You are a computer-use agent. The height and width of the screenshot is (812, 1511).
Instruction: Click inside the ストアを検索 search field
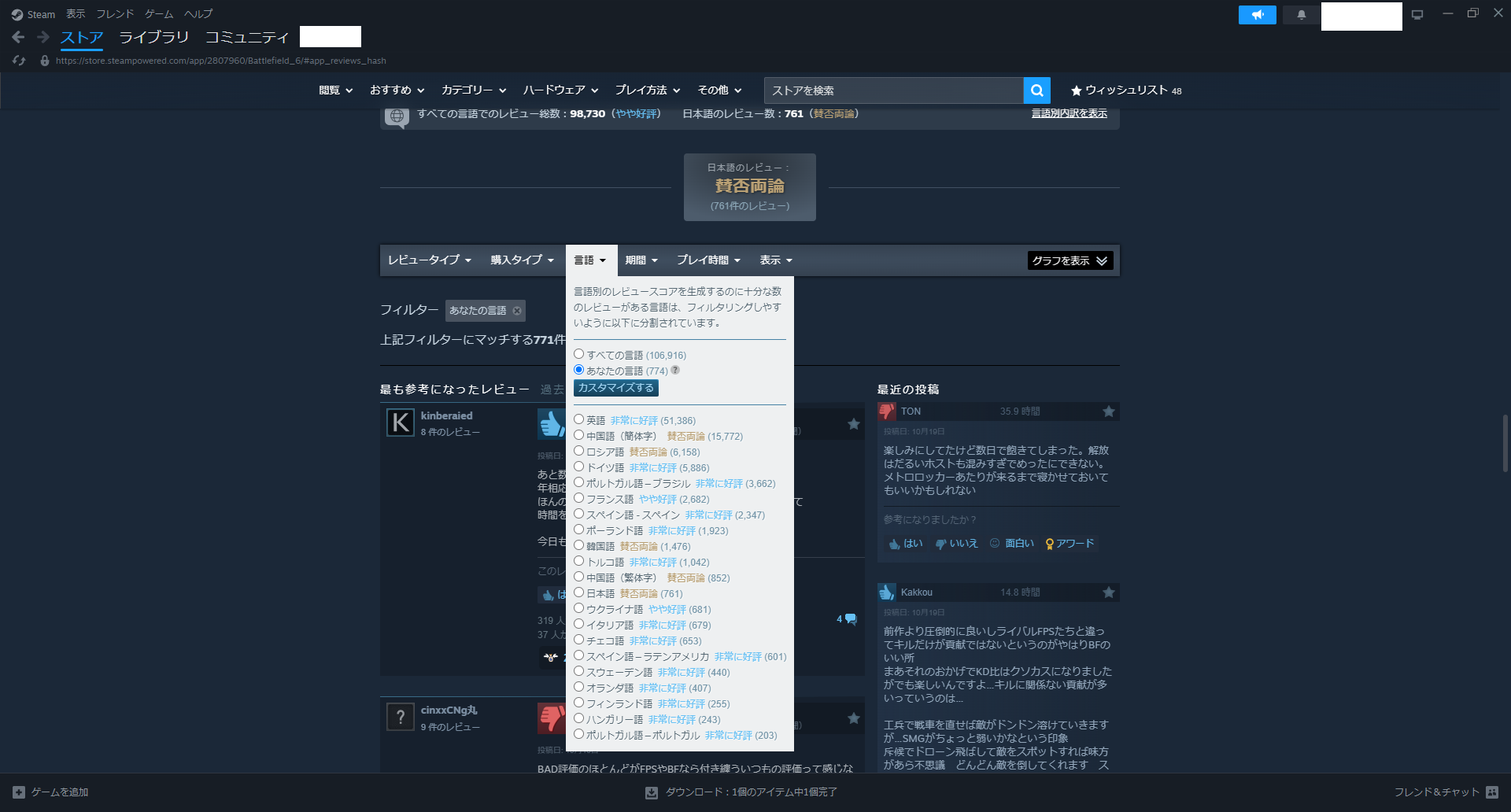click(893, 90)
